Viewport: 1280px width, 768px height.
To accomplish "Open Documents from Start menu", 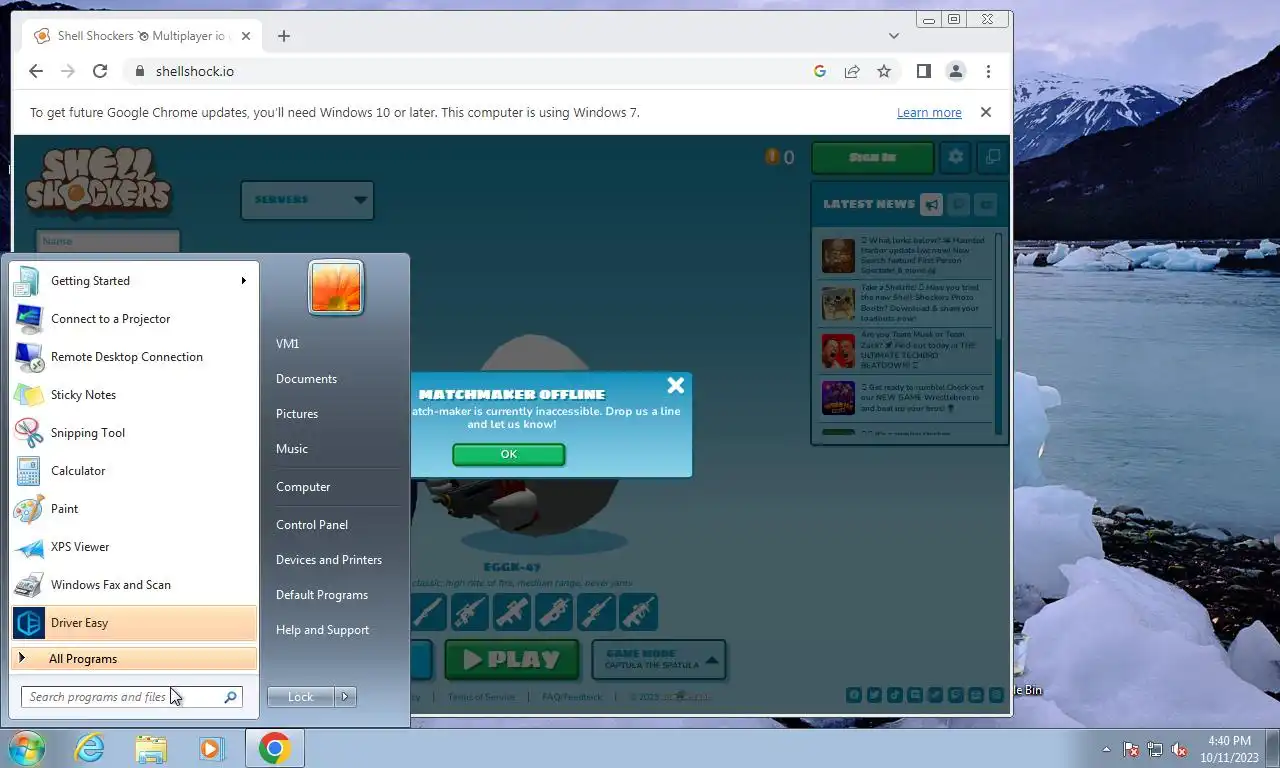I will (x=306, y=379).
